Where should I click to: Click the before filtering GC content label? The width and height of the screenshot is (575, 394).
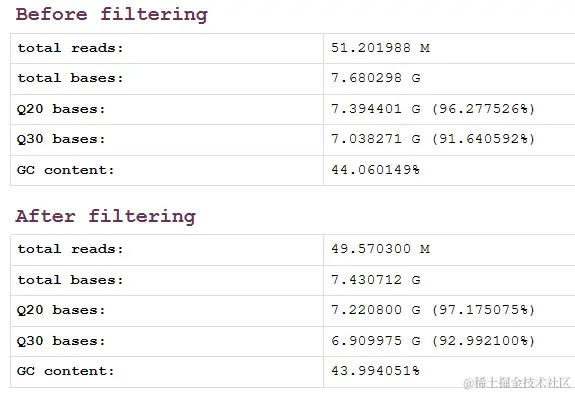tap(66, 170)
